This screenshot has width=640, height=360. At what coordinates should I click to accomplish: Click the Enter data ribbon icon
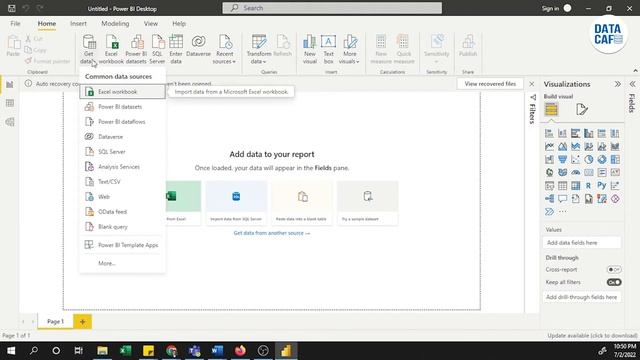176,49
